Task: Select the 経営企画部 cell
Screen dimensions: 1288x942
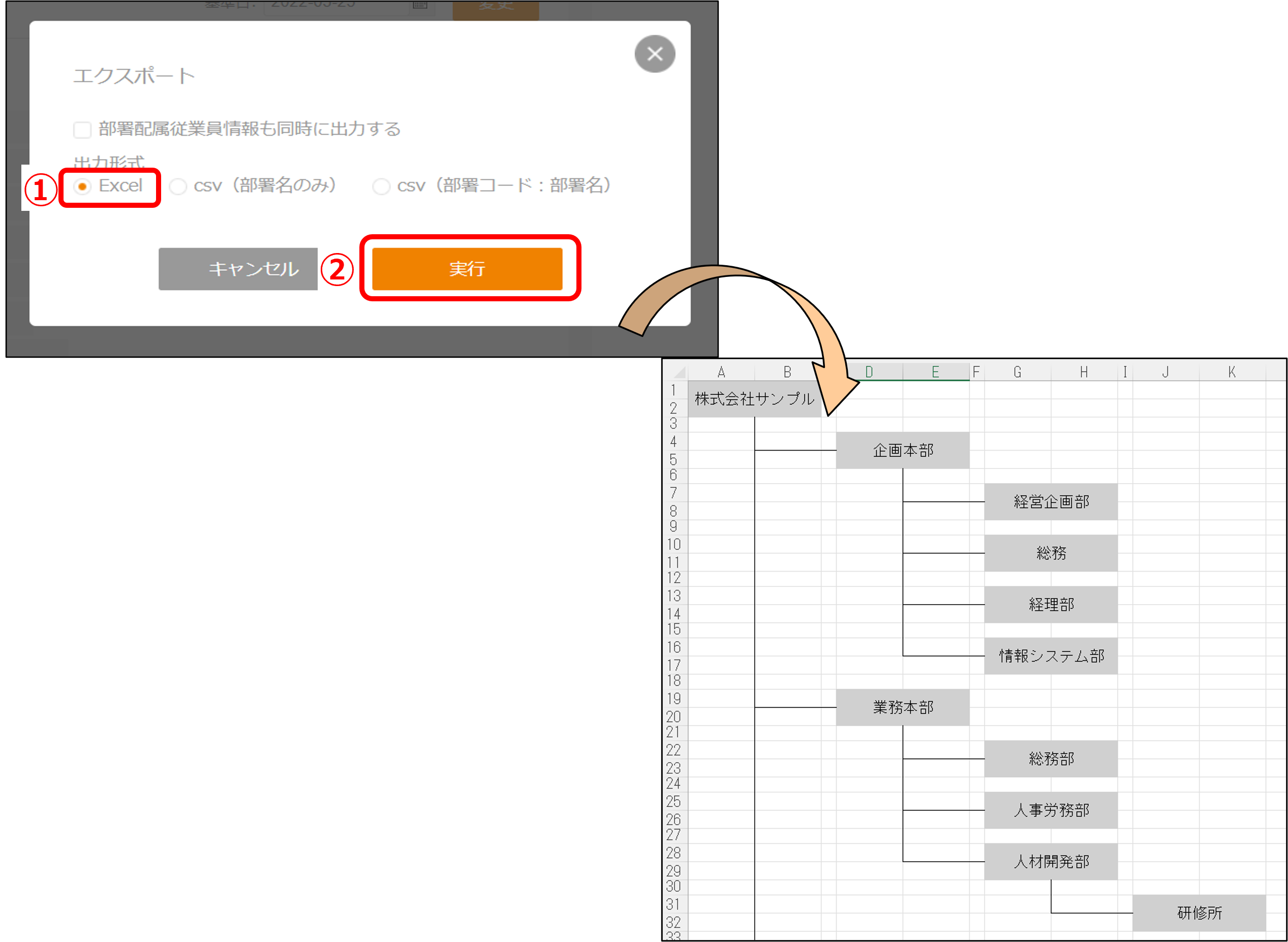Action: [1051, 502]
